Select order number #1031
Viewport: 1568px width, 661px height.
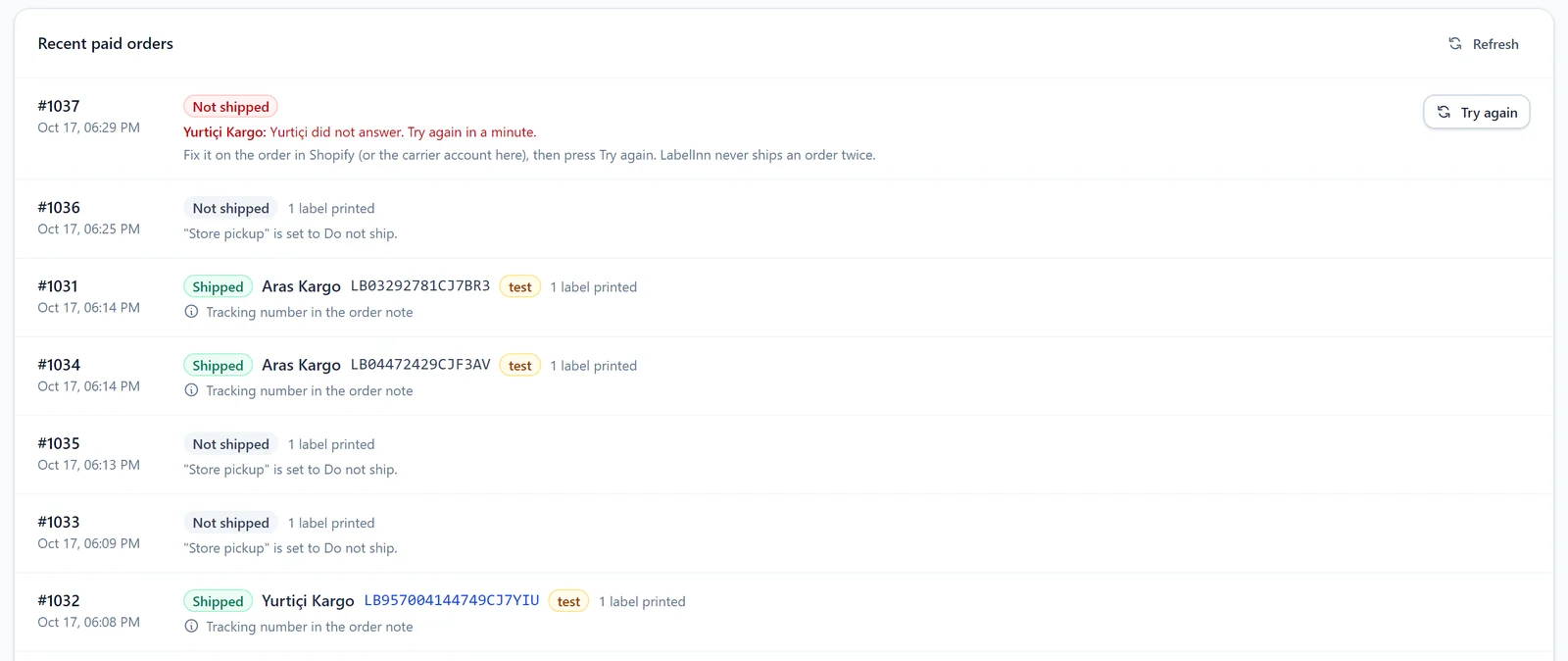point(58,286)
